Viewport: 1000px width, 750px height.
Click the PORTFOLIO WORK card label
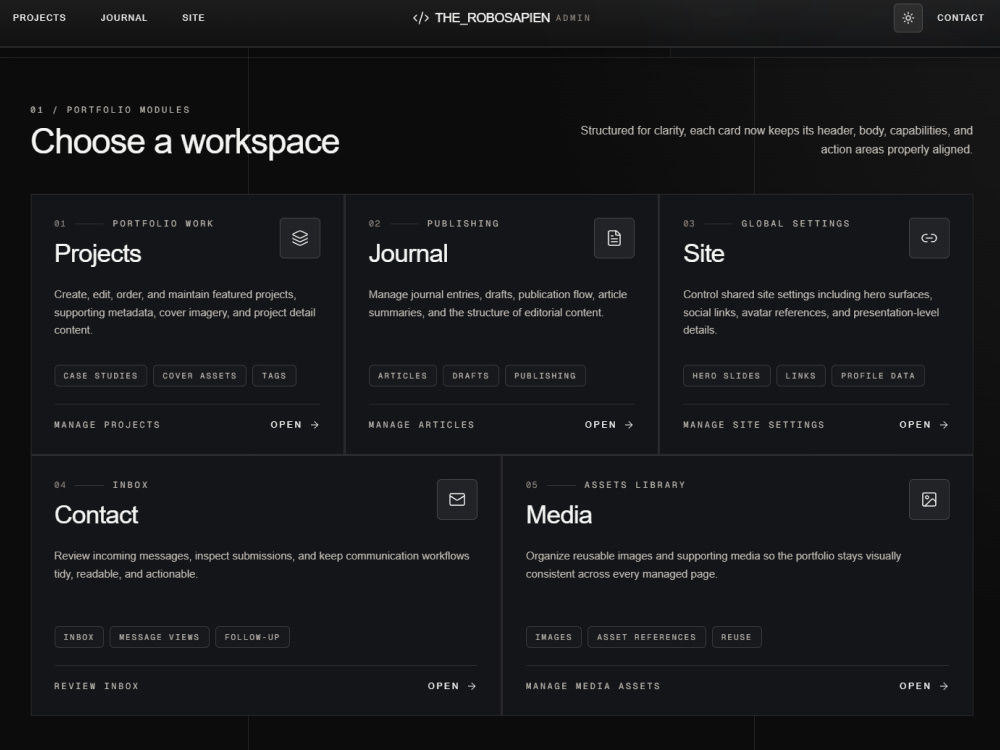(163, 224)
